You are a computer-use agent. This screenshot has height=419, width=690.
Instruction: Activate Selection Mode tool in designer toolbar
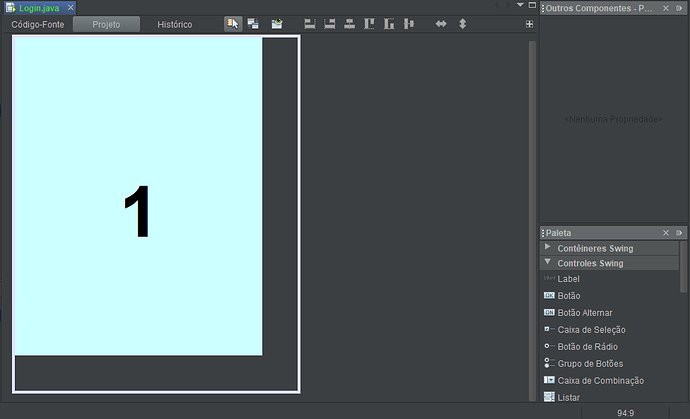(x=233, y=24)
